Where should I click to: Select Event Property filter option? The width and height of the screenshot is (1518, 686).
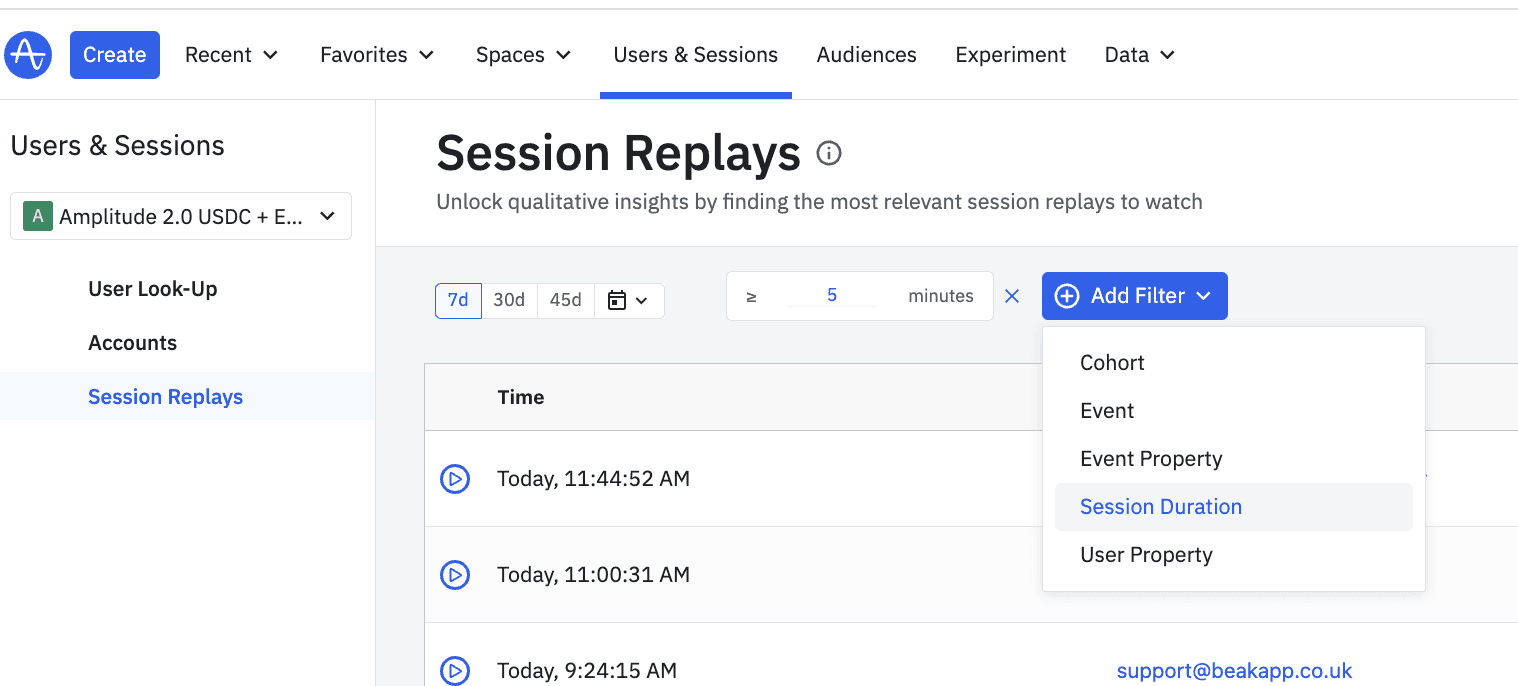pyautogui.click(x=1151, y=459)
